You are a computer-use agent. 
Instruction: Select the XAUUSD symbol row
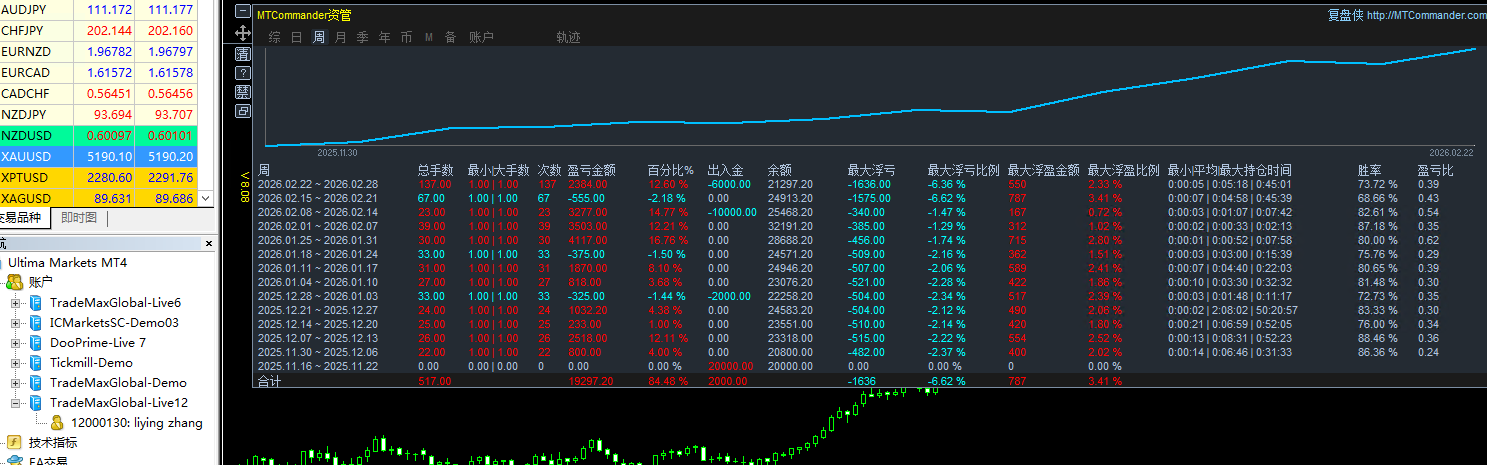pos(100,156)
